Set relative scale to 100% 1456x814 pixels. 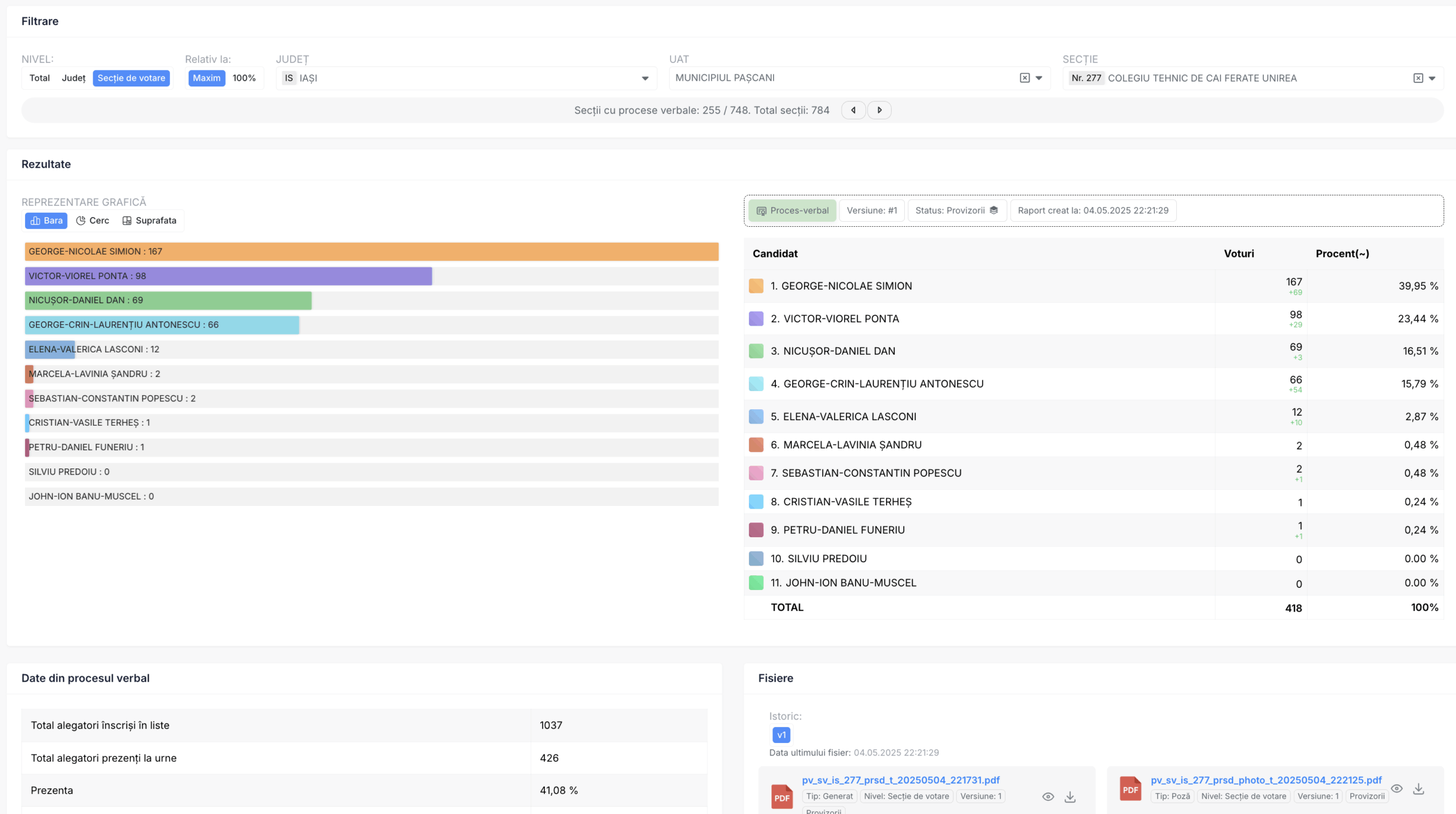[244, 78]
